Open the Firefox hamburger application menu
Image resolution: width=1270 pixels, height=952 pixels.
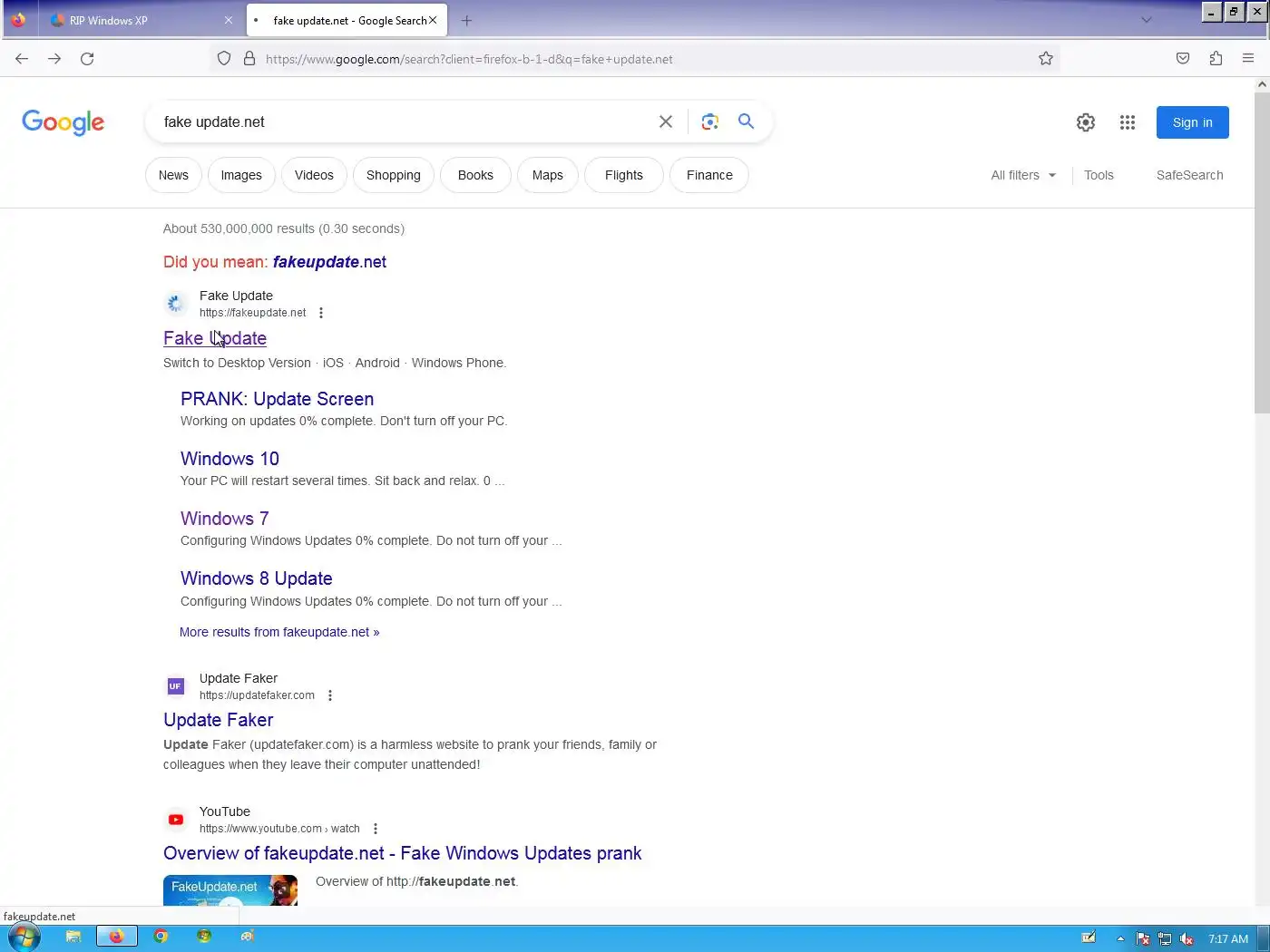tap(1248, 59)
